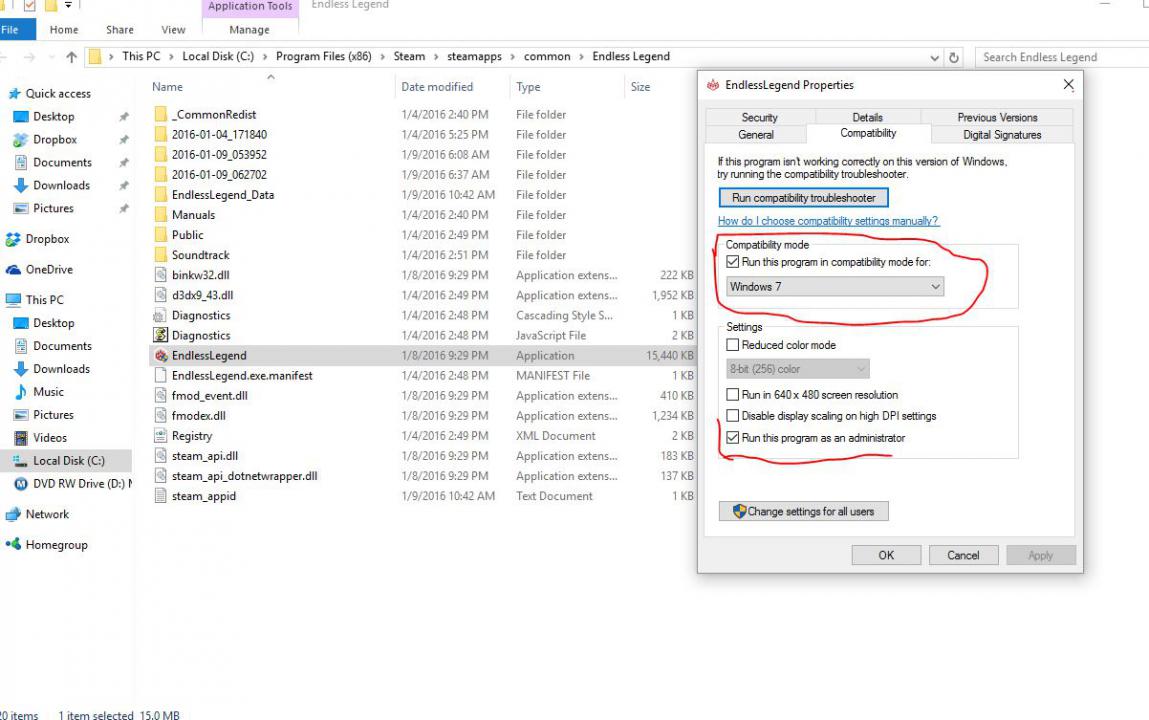Select the Diagnostics JavaScript file icon

click(x=160, y=335)
